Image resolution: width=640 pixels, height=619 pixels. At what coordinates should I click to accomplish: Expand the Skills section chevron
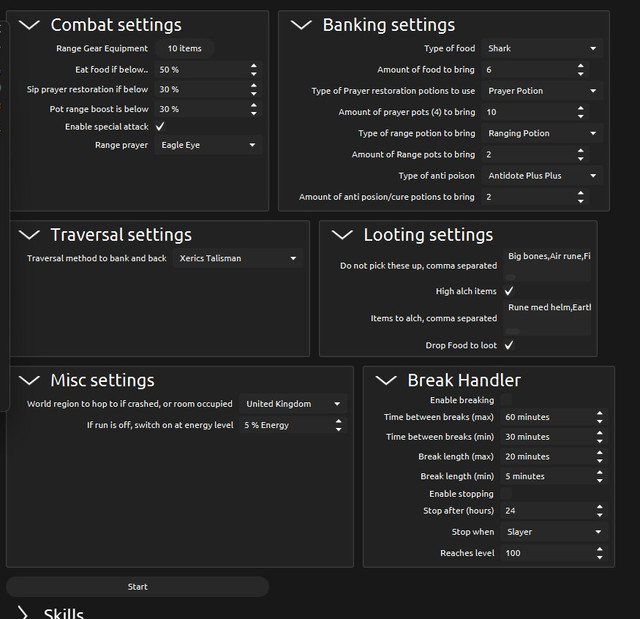(x=24, y=613)
